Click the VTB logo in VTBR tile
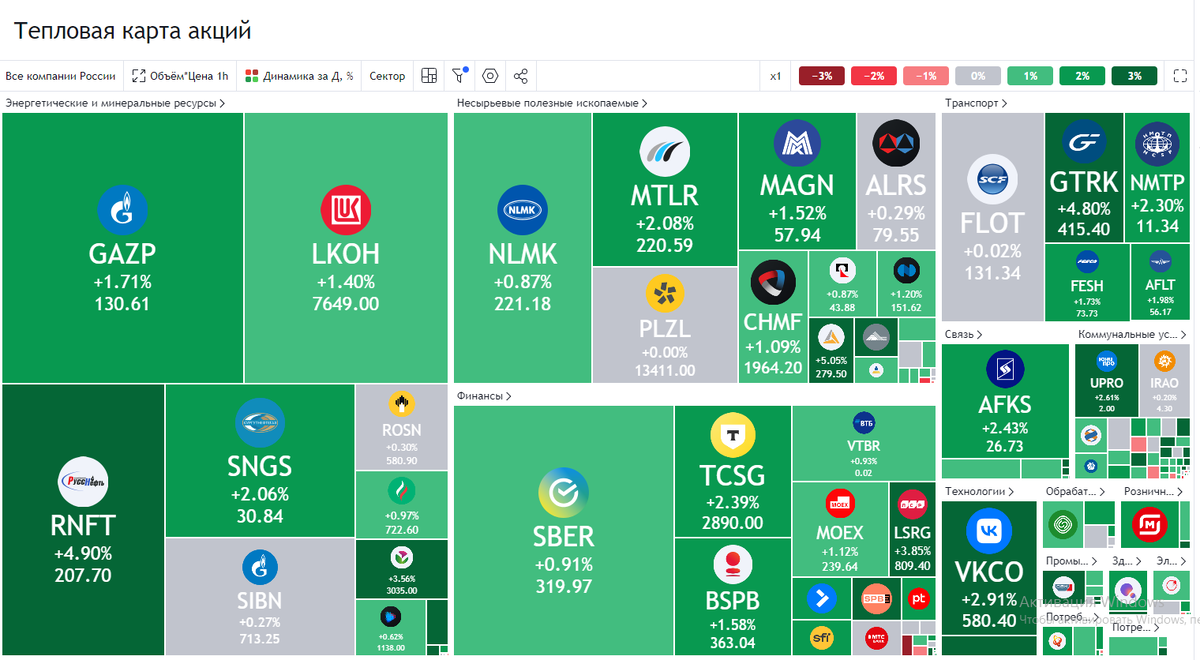The height and width of the screenshot is (660, 1200). [864, 422]
